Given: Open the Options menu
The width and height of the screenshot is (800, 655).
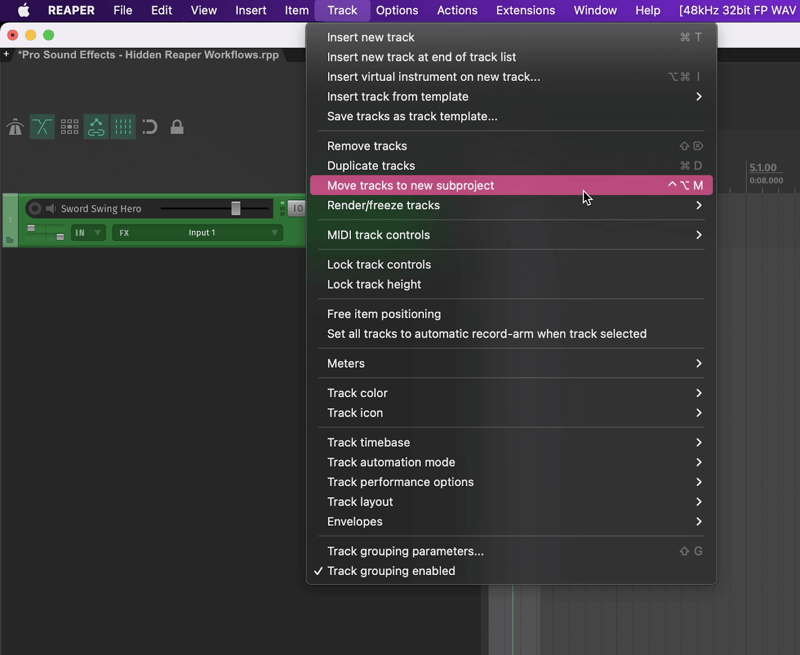Looking at the screenshot, I should click(397, 10).
